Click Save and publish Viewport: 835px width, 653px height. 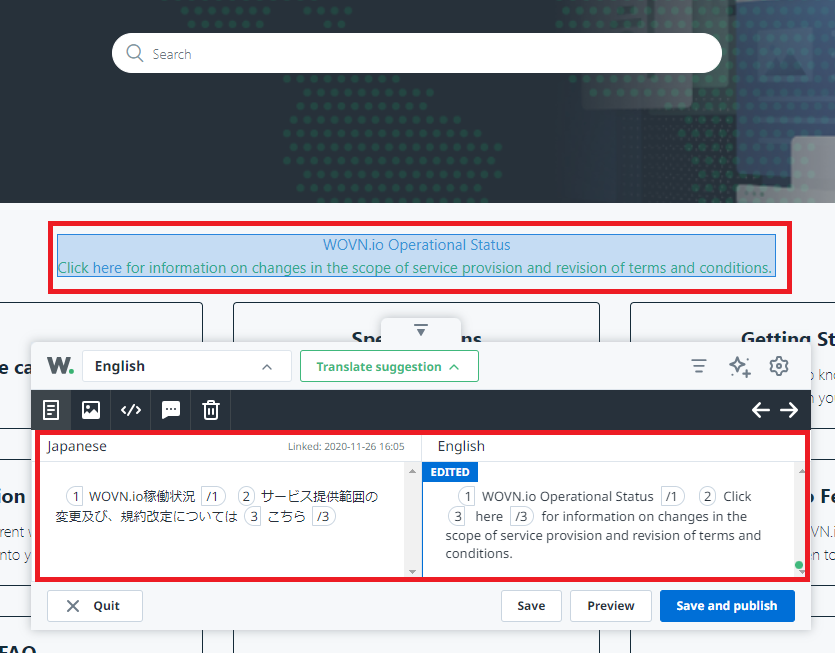click(x=727, y=605)
